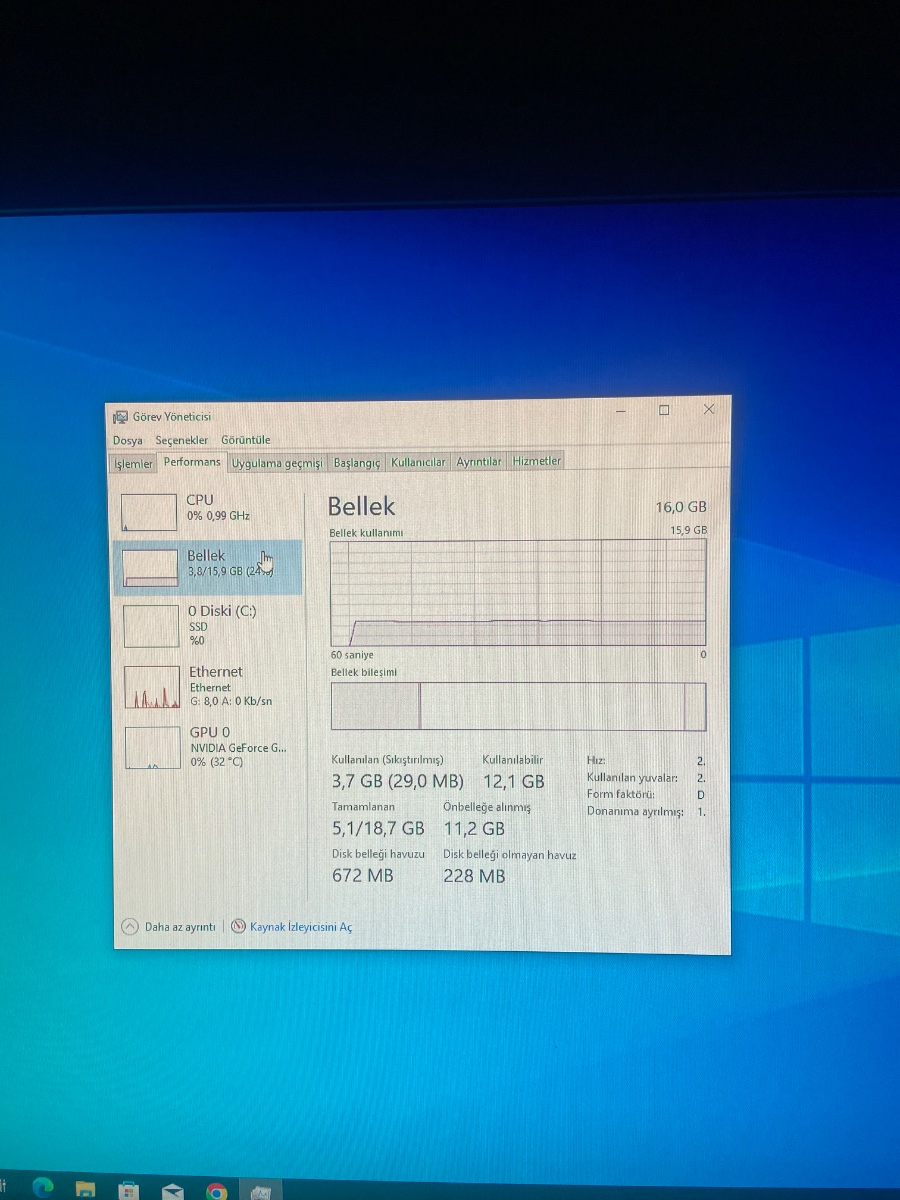Click the 3,7 GB (29,0 MB) used value
The width and height of the screenshot is (900, 1200).
coord(398,781)
